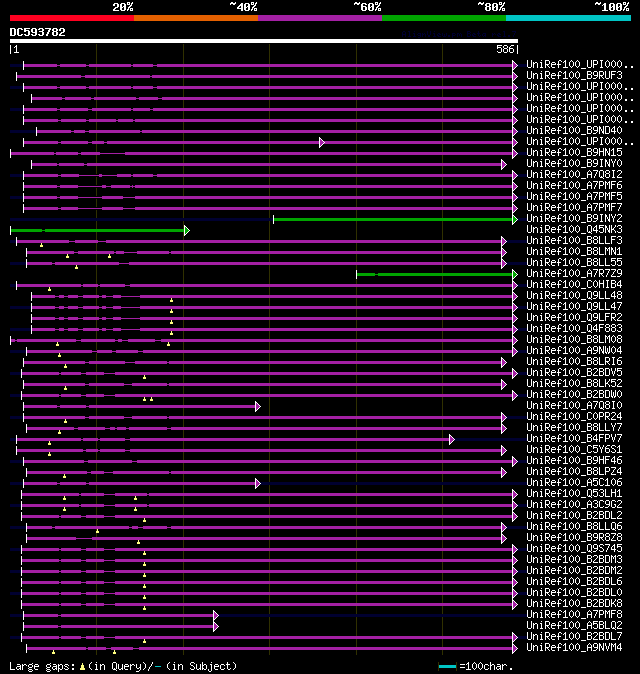Click the green arrowhead ending the B9INY2 alignment
This screenshot has width=640, height=674.
coord(515,220)
